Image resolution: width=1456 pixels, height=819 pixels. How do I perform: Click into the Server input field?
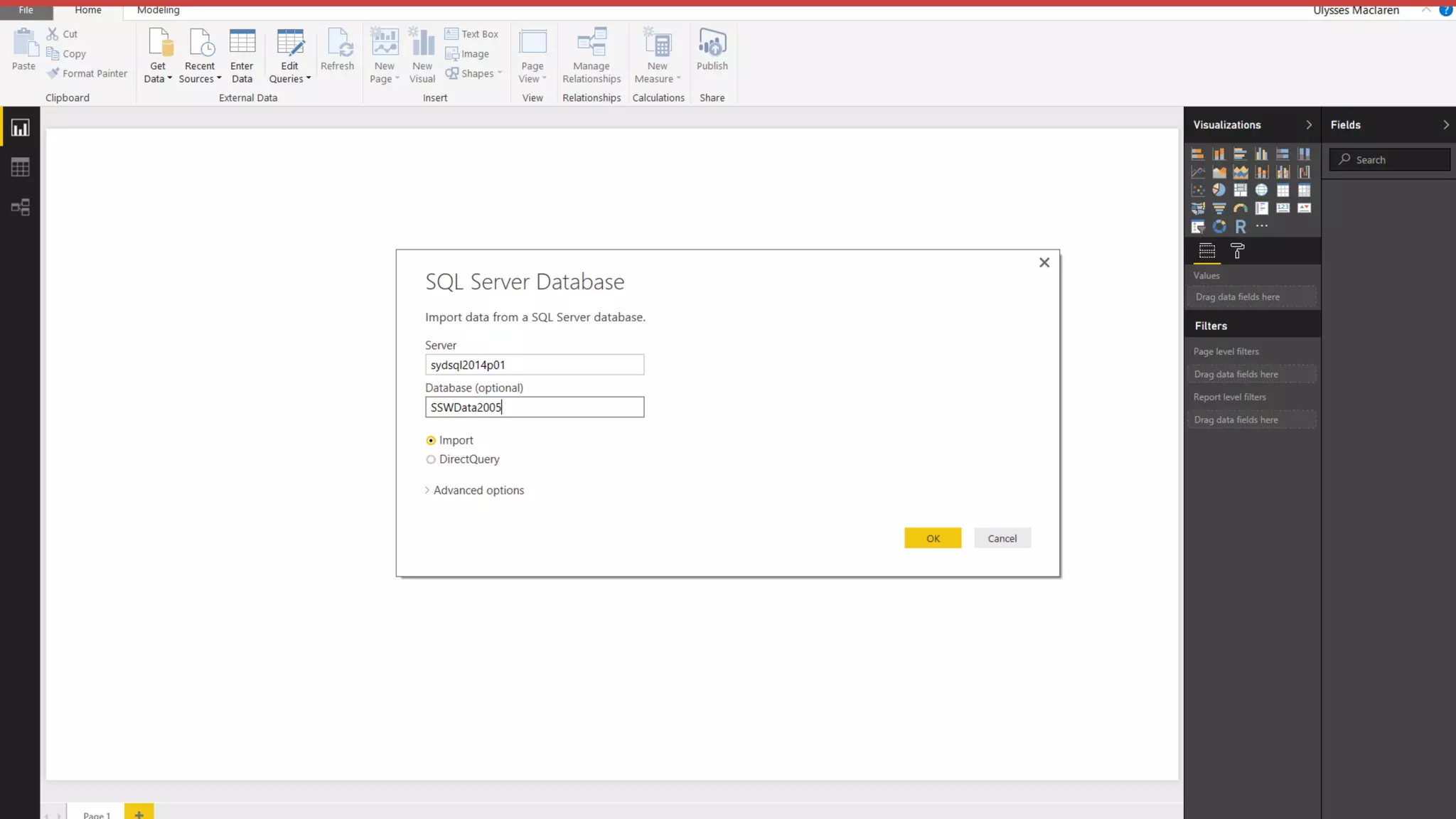534,365
